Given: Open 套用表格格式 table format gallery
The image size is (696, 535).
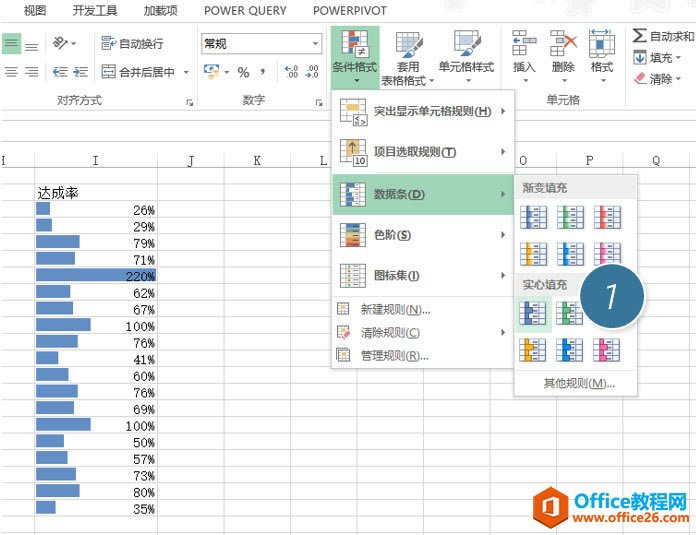Looking at the screenshot, I should (x=407, y=58).
